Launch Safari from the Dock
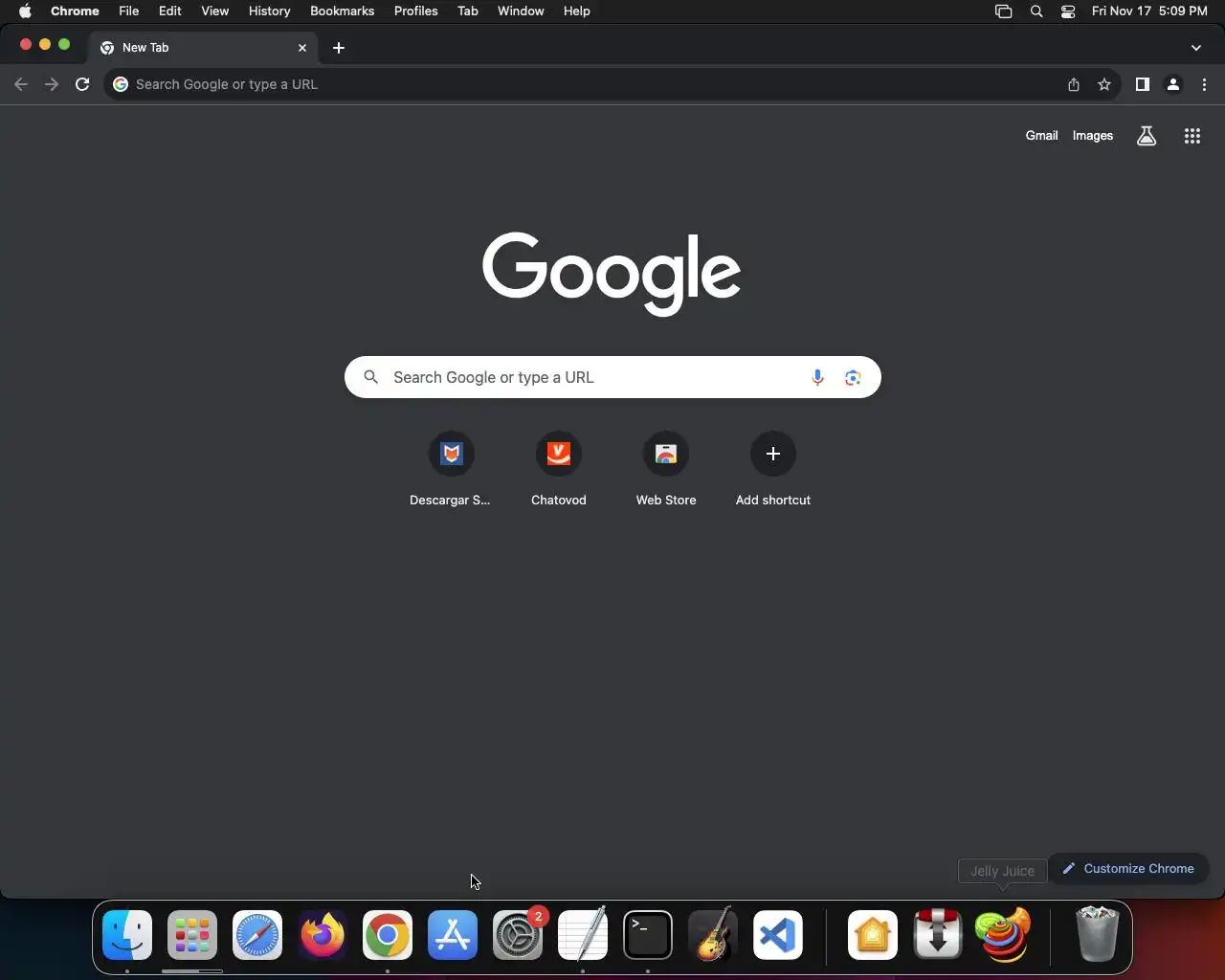The image size is (1225, 980). coord(257,935)
